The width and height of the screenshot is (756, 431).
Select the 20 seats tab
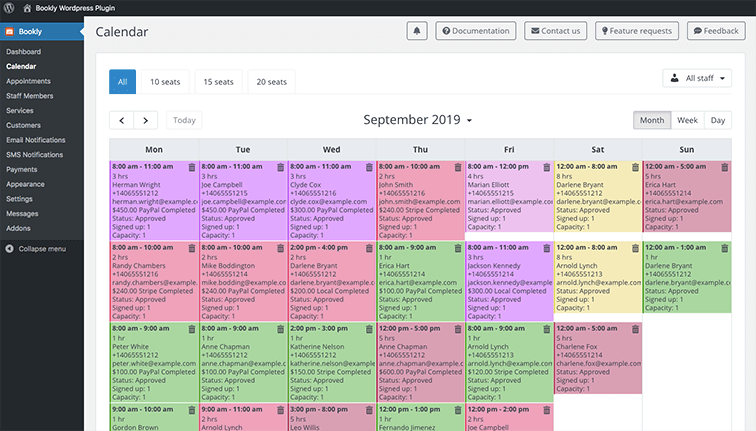(x=271, y=81)
